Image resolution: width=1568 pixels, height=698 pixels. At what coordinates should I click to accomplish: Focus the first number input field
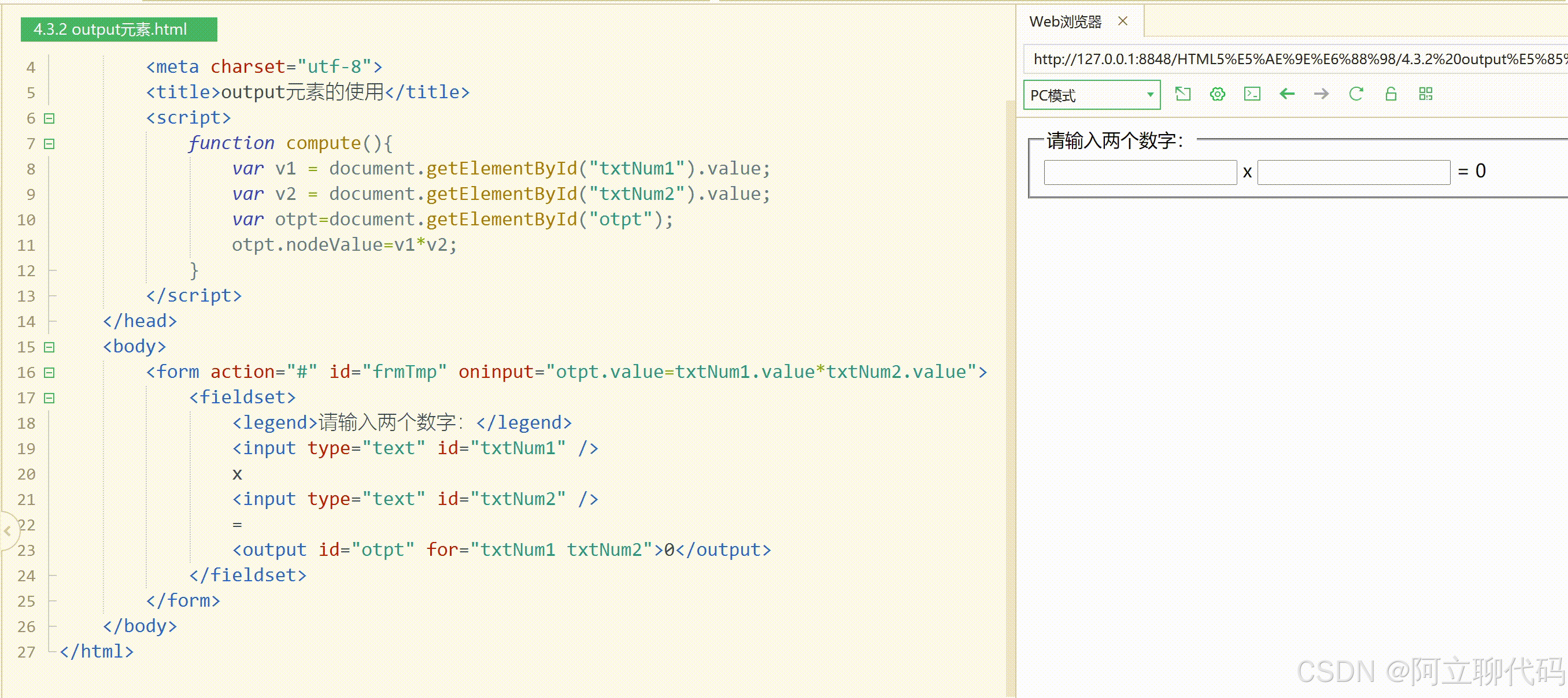pos(1140,172)
